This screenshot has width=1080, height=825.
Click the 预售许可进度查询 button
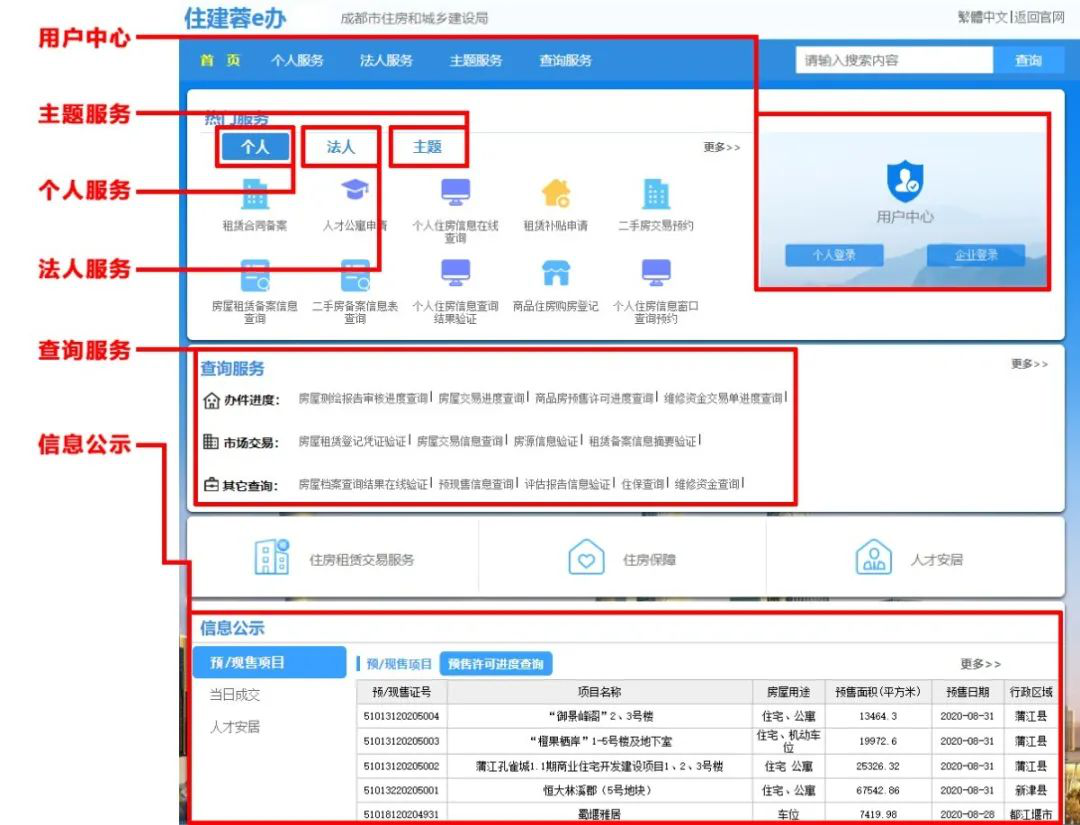coord(496,664)
